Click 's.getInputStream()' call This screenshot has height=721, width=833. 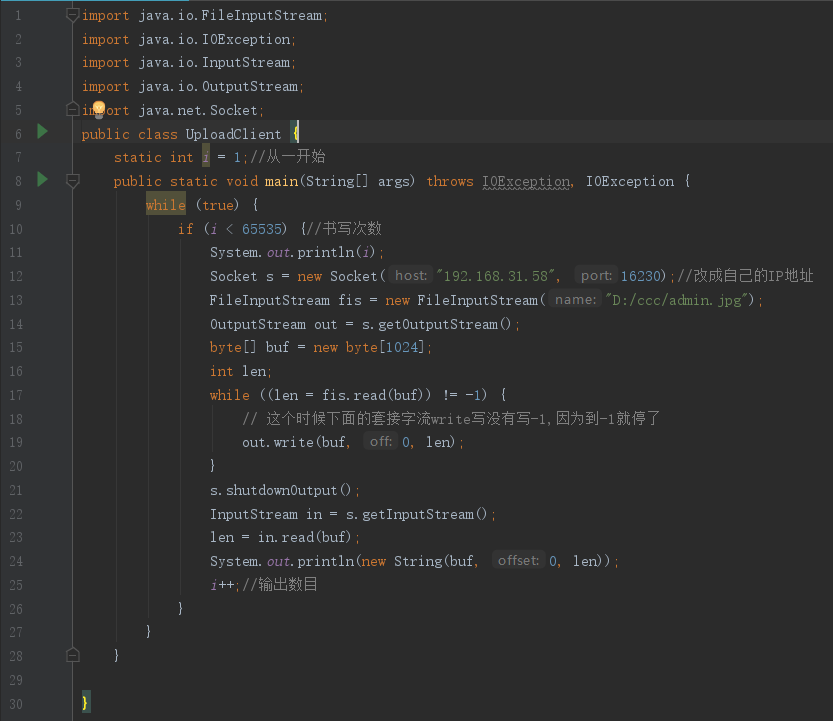tap(416, 514)
